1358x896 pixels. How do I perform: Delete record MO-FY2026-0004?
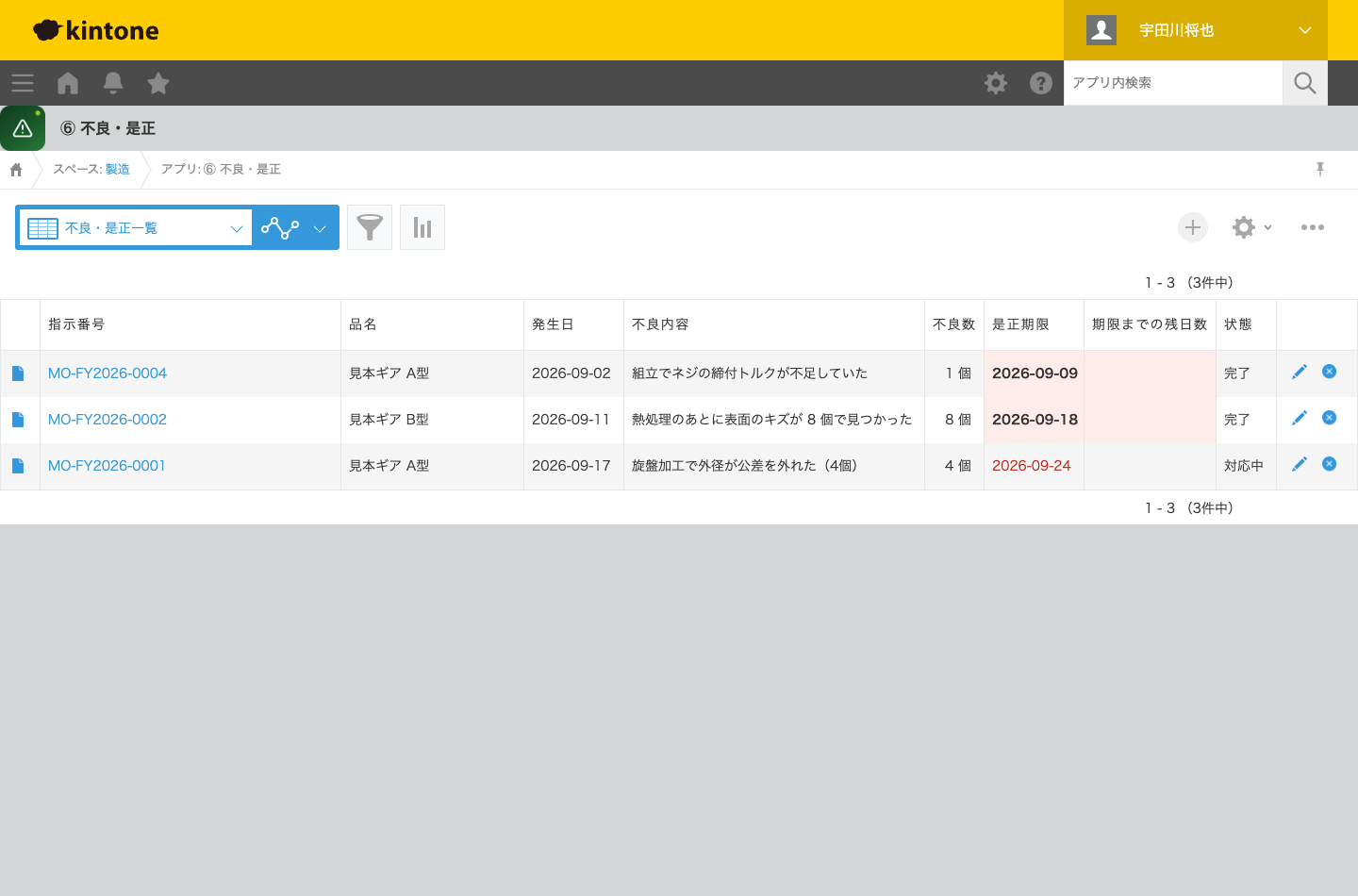[x=1330, y=372]
